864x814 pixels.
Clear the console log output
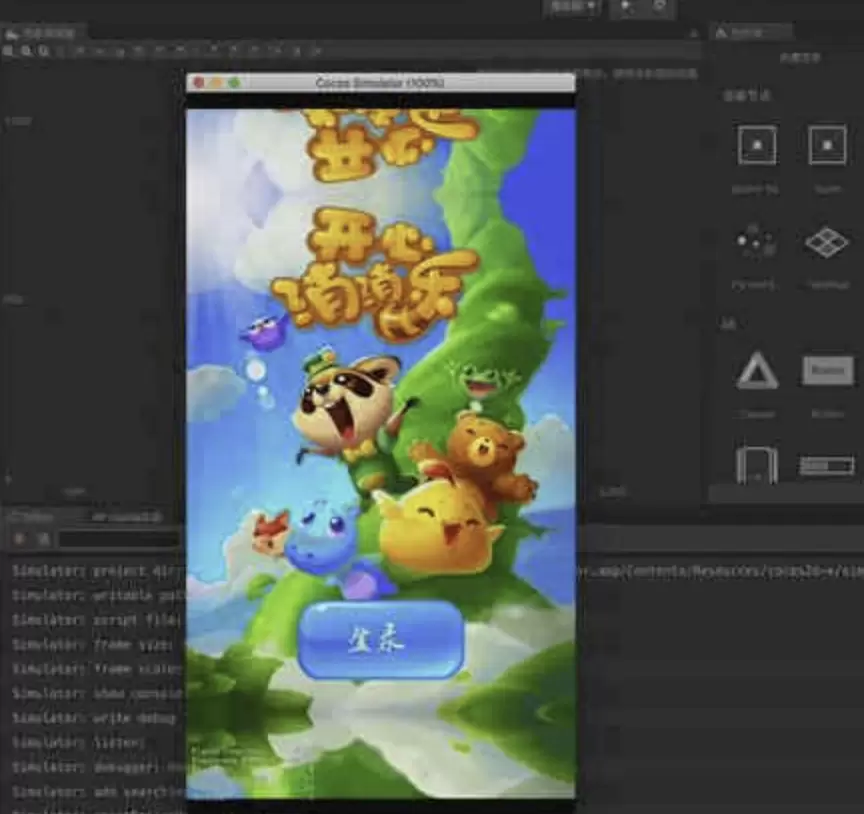(20, 539)
